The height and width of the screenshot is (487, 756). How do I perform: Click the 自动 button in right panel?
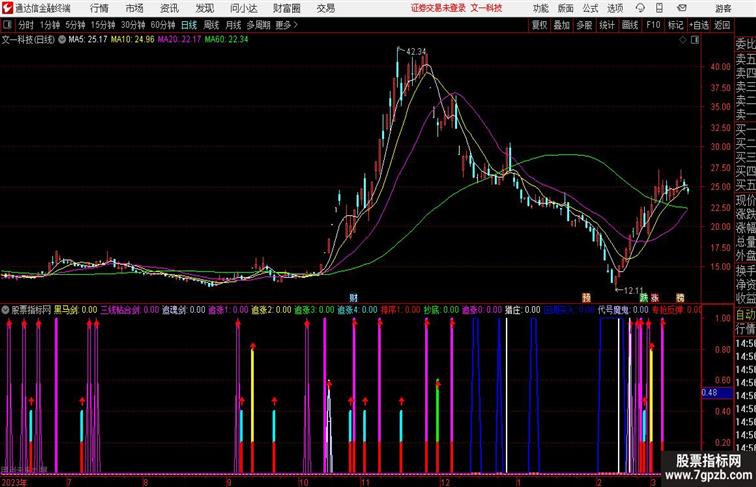[745, 315]
